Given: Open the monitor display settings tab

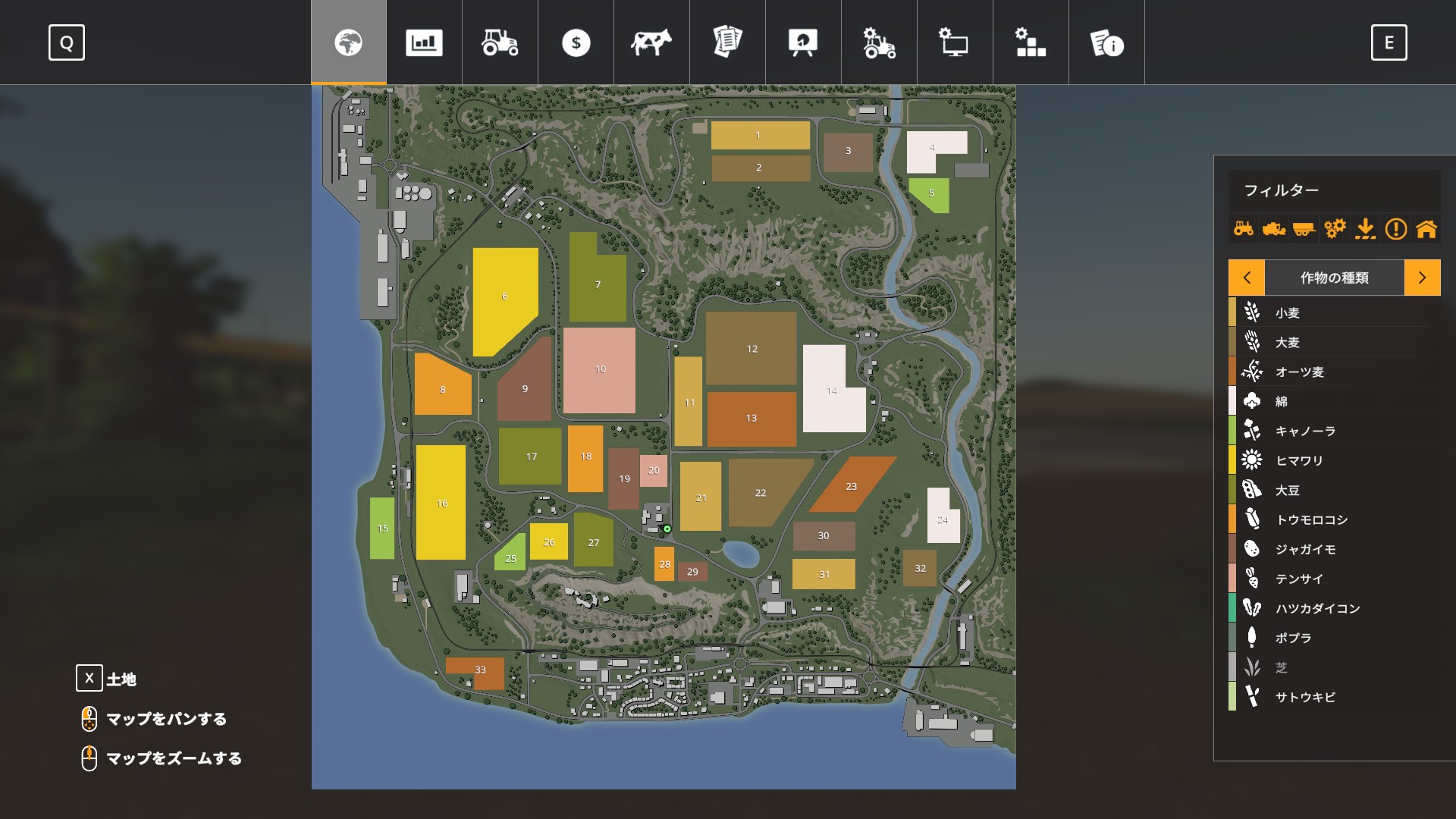Looking at the screenshot, I should pyautogui.click(x=955, y=42).
